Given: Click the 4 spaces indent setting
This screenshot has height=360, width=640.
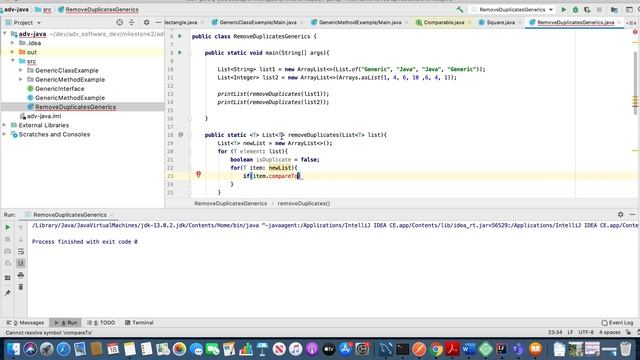Looking at the screenshot, I should [x=610, y=332].
